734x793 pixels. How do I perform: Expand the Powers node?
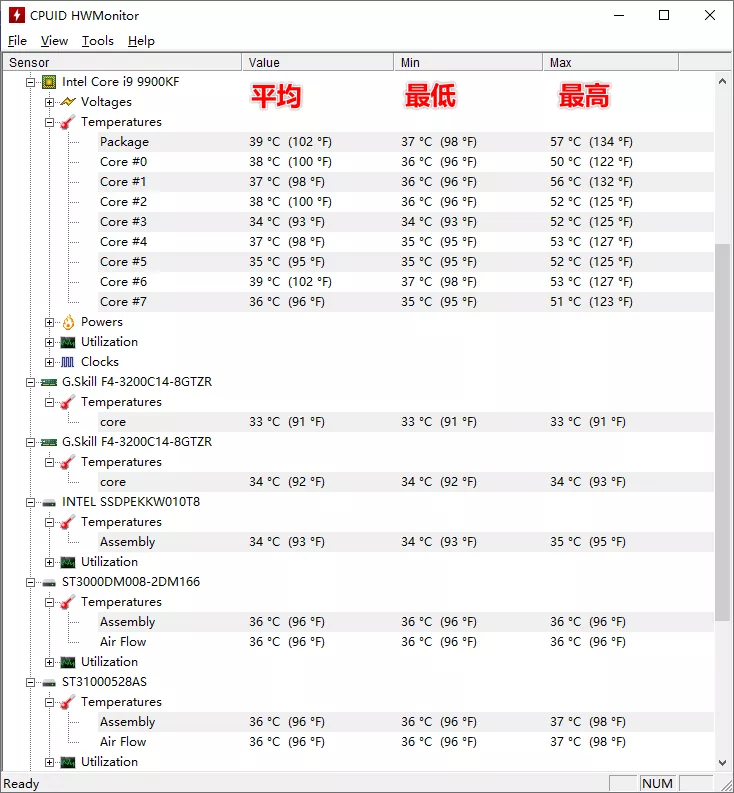point(49,322)
